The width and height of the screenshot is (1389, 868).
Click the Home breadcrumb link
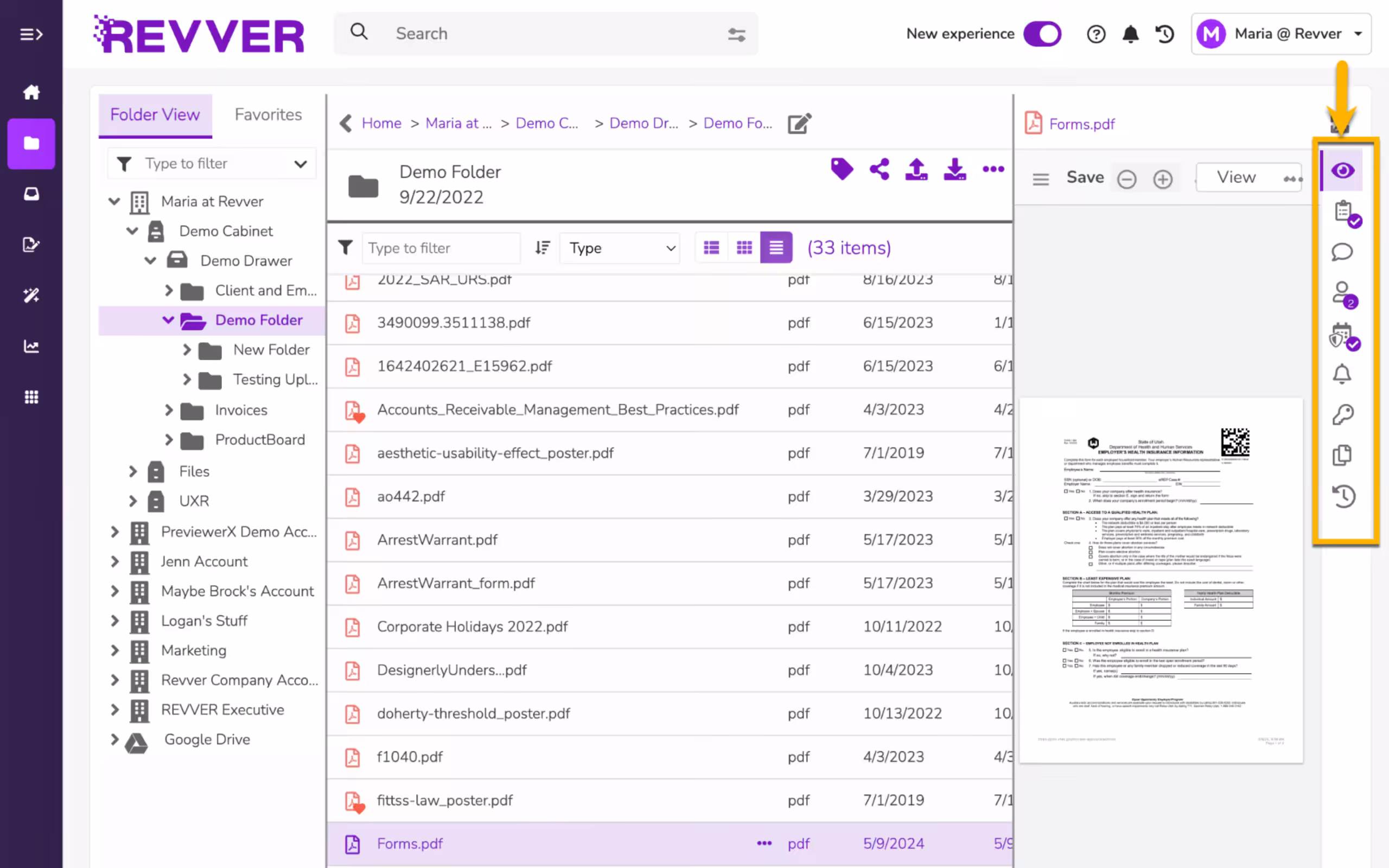tap(381, 124)
